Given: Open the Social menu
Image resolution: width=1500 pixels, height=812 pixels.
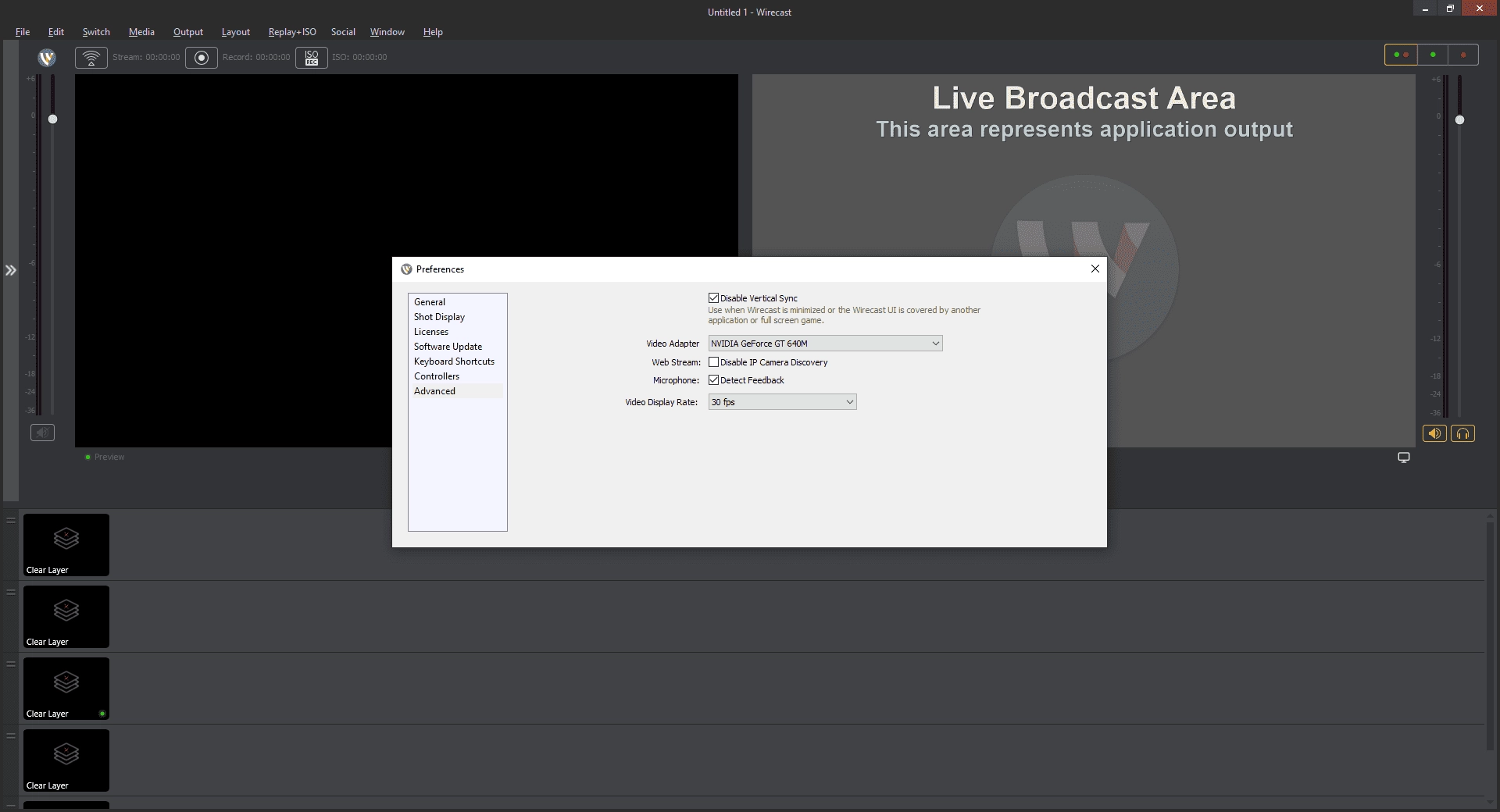Looking at the screenshot, I should [x=343, y=32].
